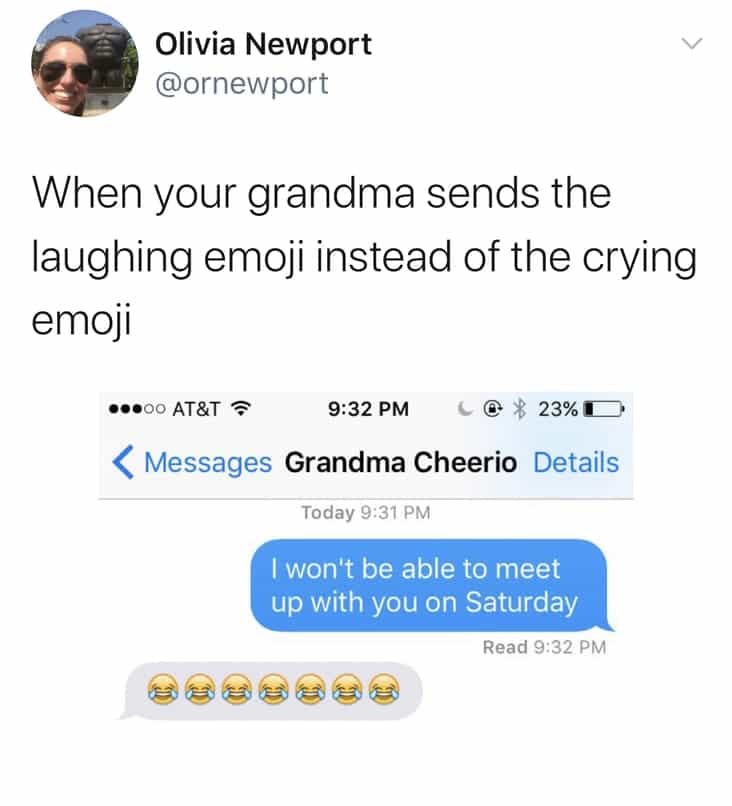Tap the rotation lock status icon
The image size is (732, 806).
(492, 409)
